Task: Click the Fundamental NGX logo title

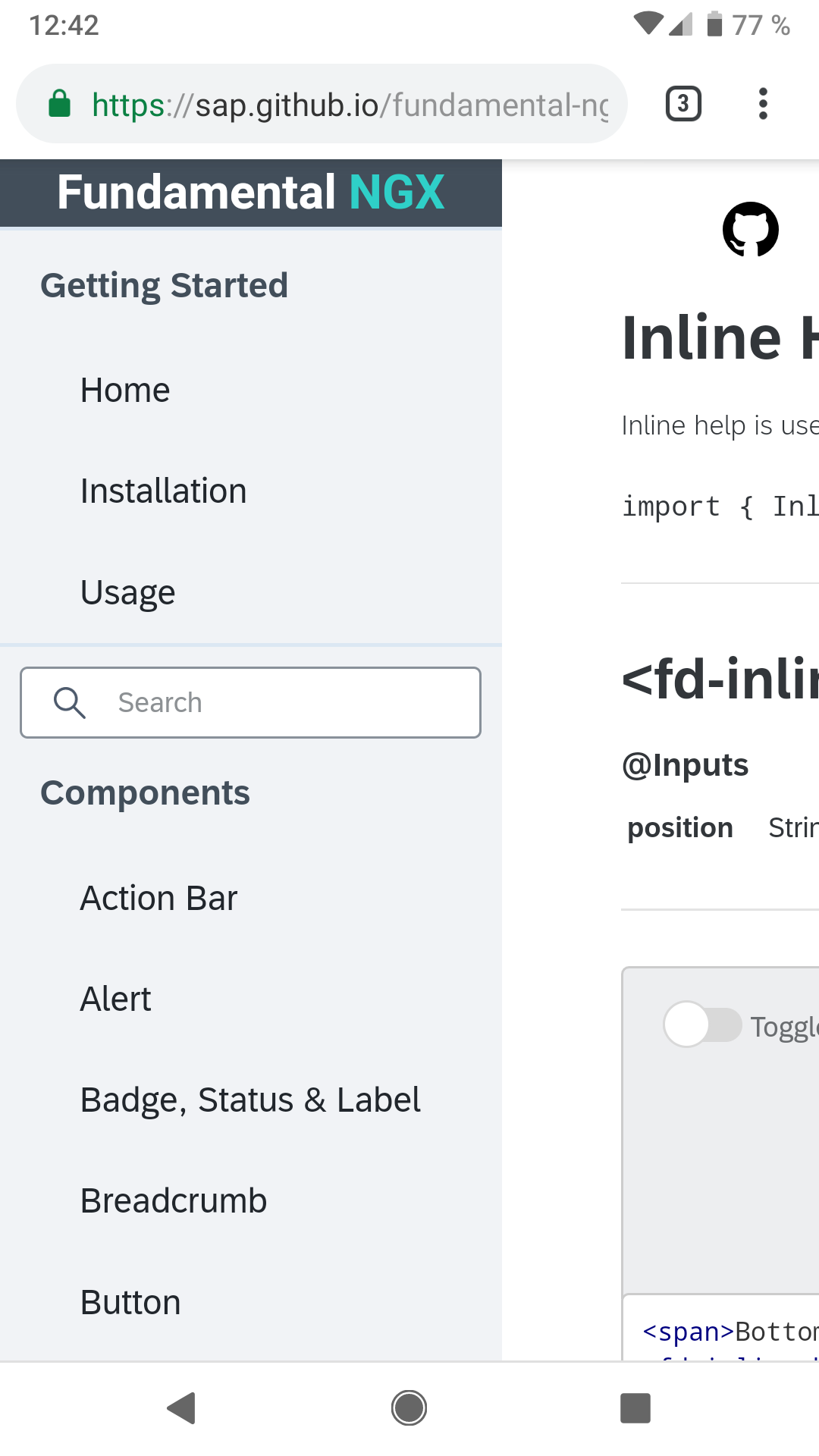Action: click(x=251, y=192)
